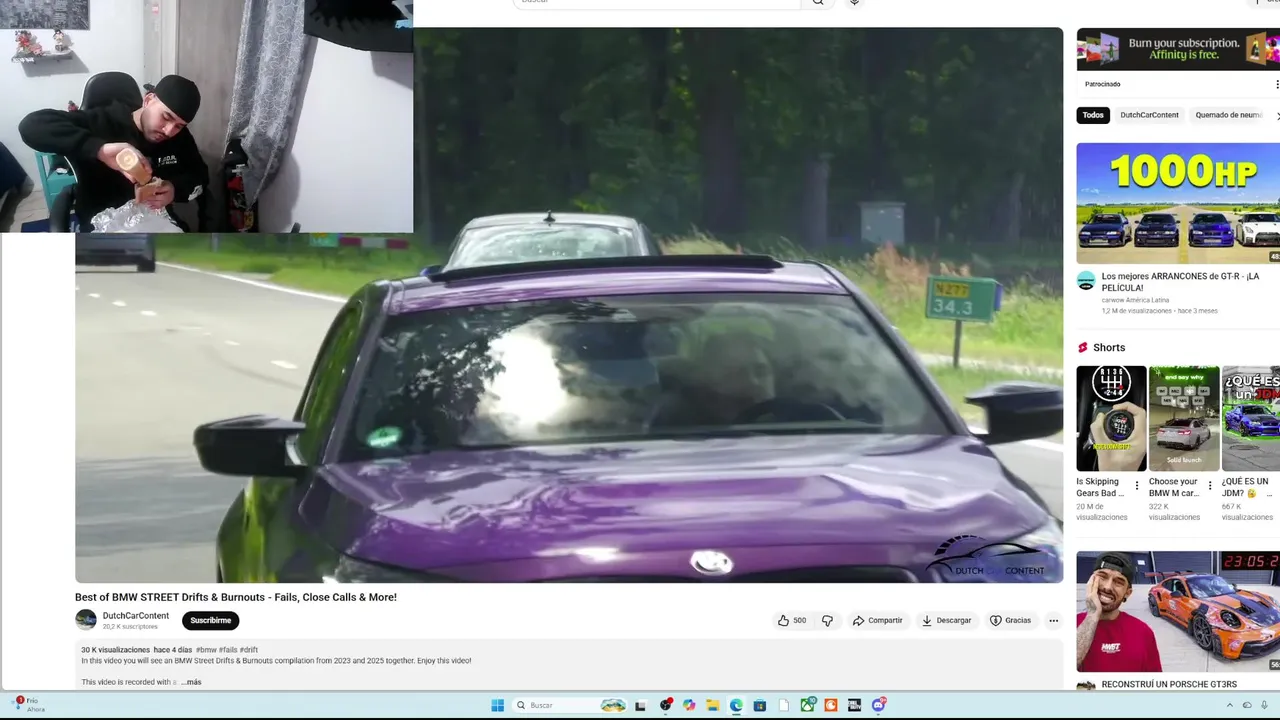Open the DutchCarContent channel name link
The height and width of the screenshot is (720, 1280).
coord(135,616)
